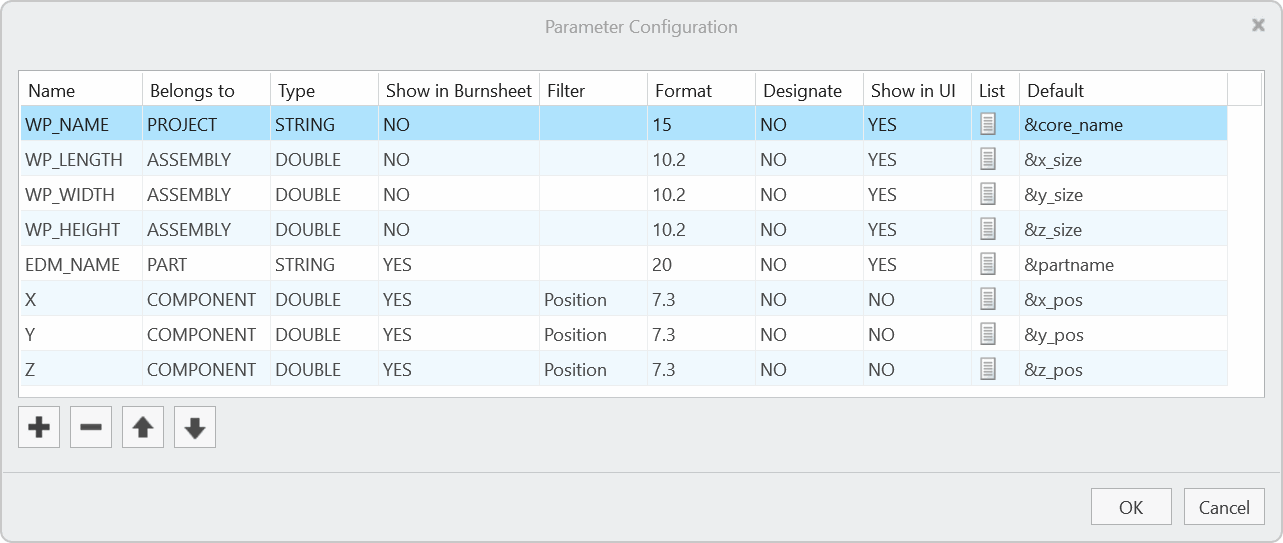The image size is (1283, 543).
Task: Click the Default column header
Action: coord(1120,90)
